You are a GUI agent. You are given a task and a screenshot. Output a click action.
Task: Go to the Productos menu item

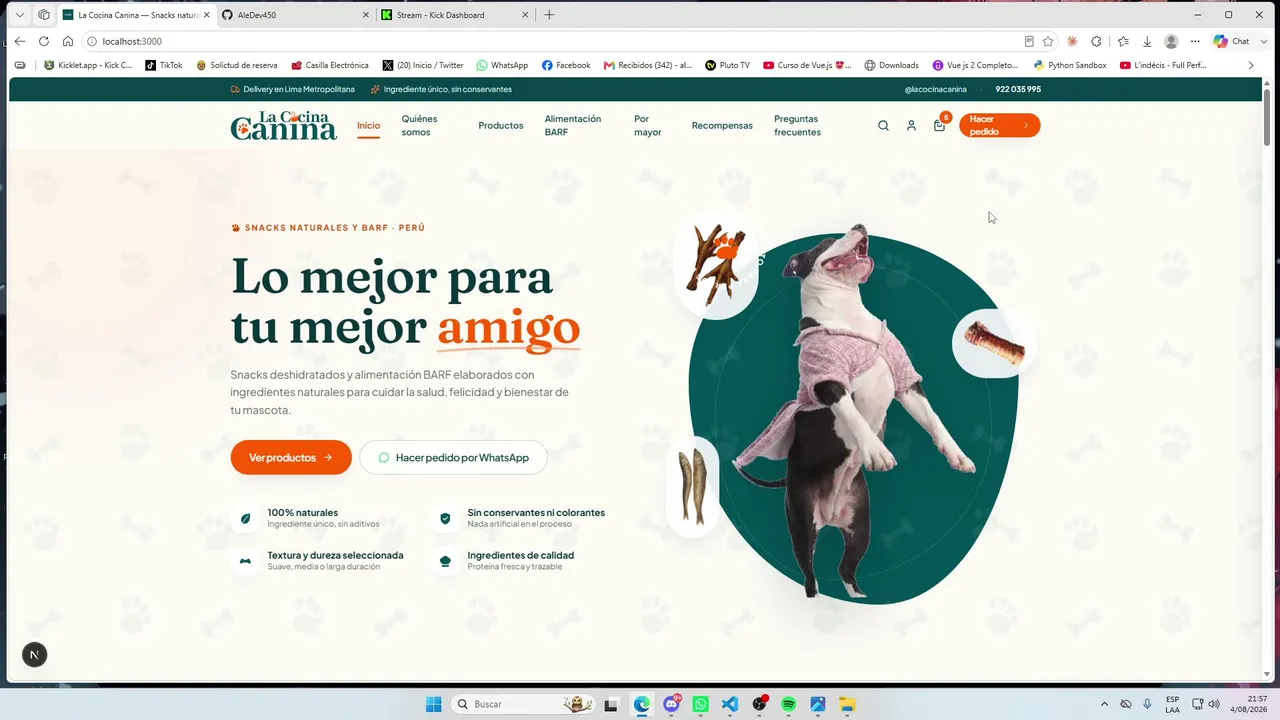tap(501, 125)
